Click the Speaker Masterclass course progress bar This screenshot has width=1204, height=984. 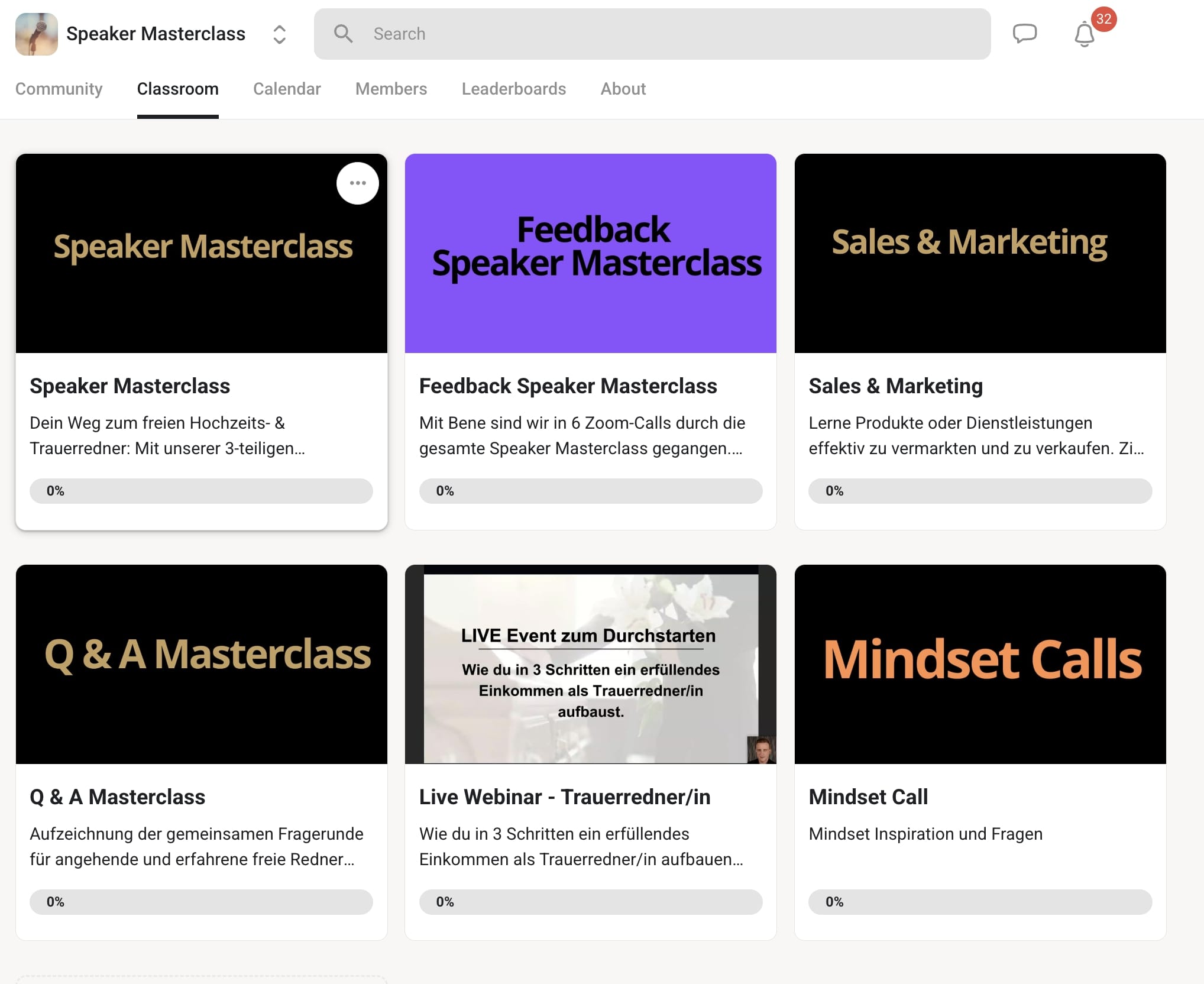[x=201, y=491]
